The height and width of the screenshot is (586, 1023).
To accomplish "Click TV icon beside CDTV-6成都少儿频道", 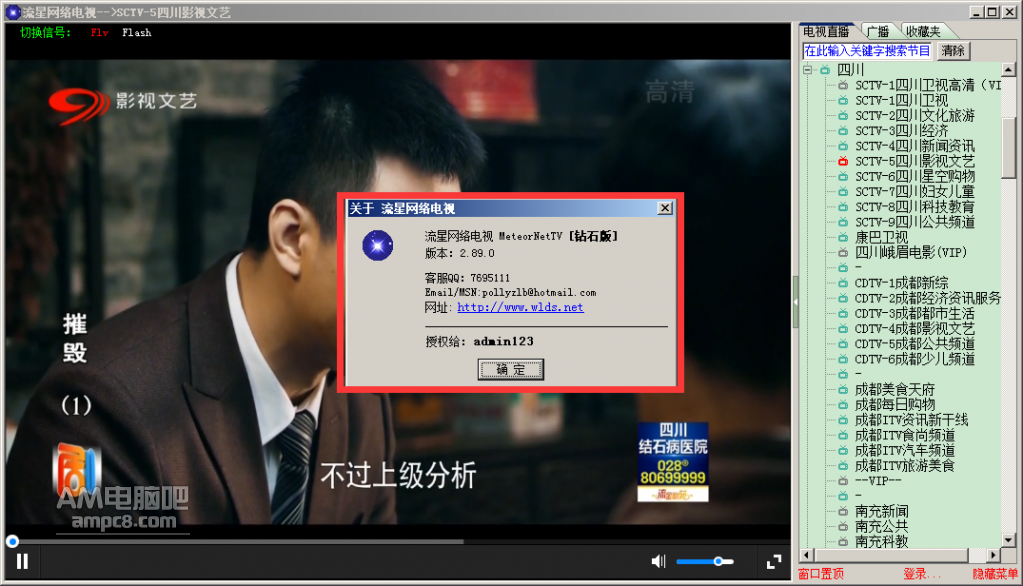I will (843, 359).
